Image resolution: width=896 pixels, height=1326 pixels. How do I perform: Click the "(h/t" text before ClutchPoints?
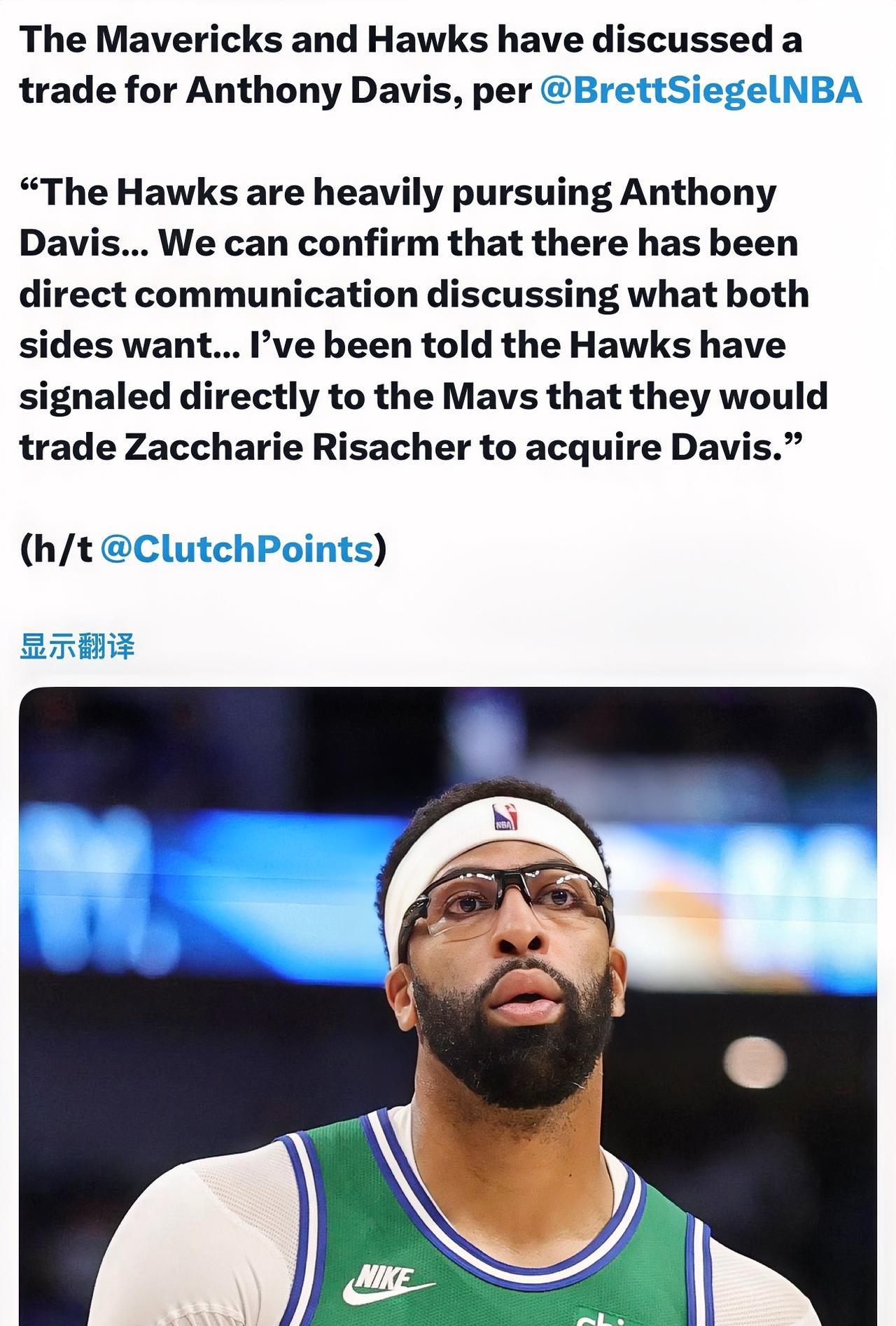56,549
